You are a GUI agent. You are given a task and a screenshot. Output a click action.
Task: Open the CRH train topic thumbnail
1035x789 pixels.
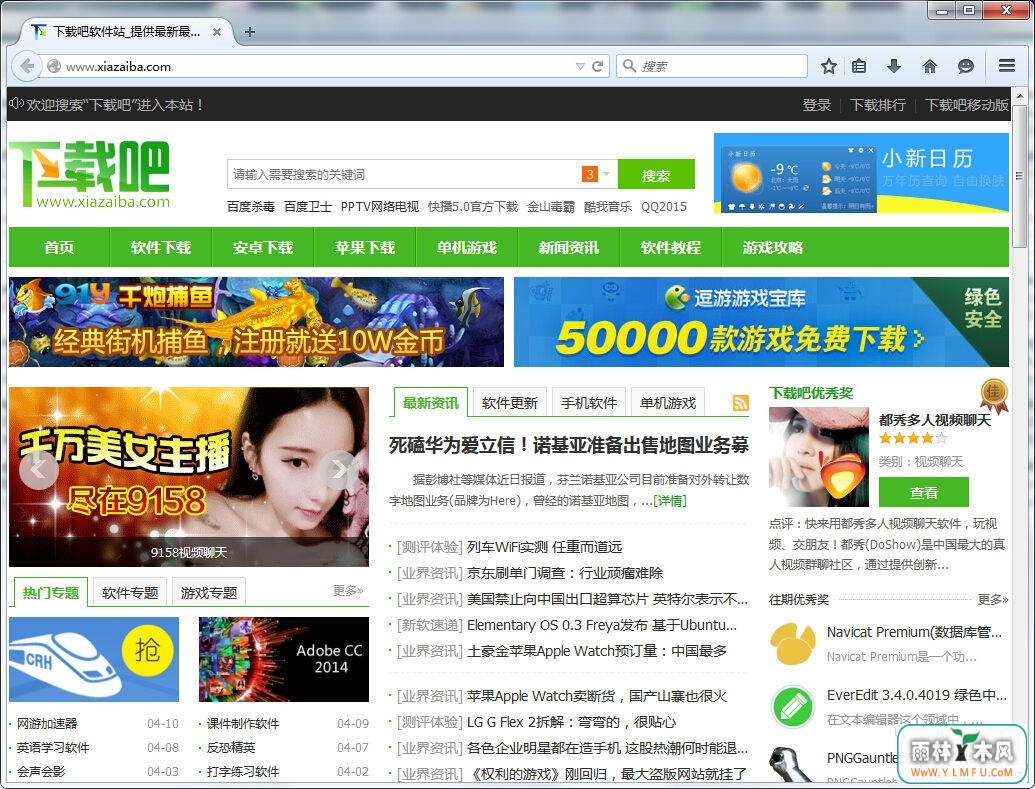(94, 660)
